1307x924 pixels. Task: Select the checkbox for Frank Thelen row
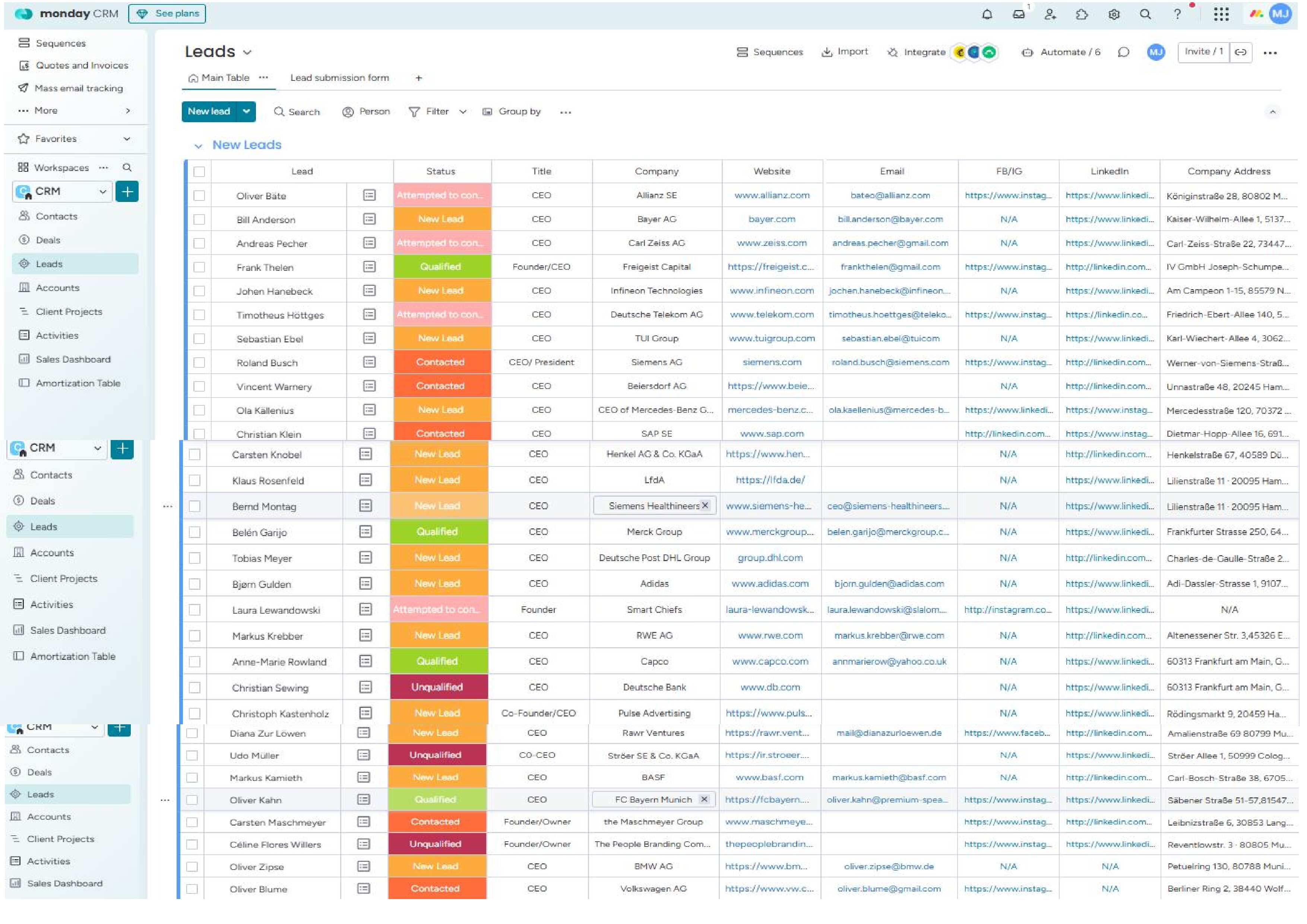coord(199,267)
